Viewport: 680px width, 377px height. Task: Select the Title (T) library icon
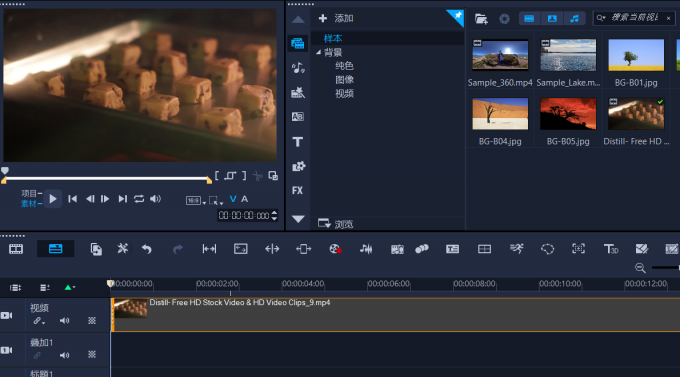[x=298, y=142]
